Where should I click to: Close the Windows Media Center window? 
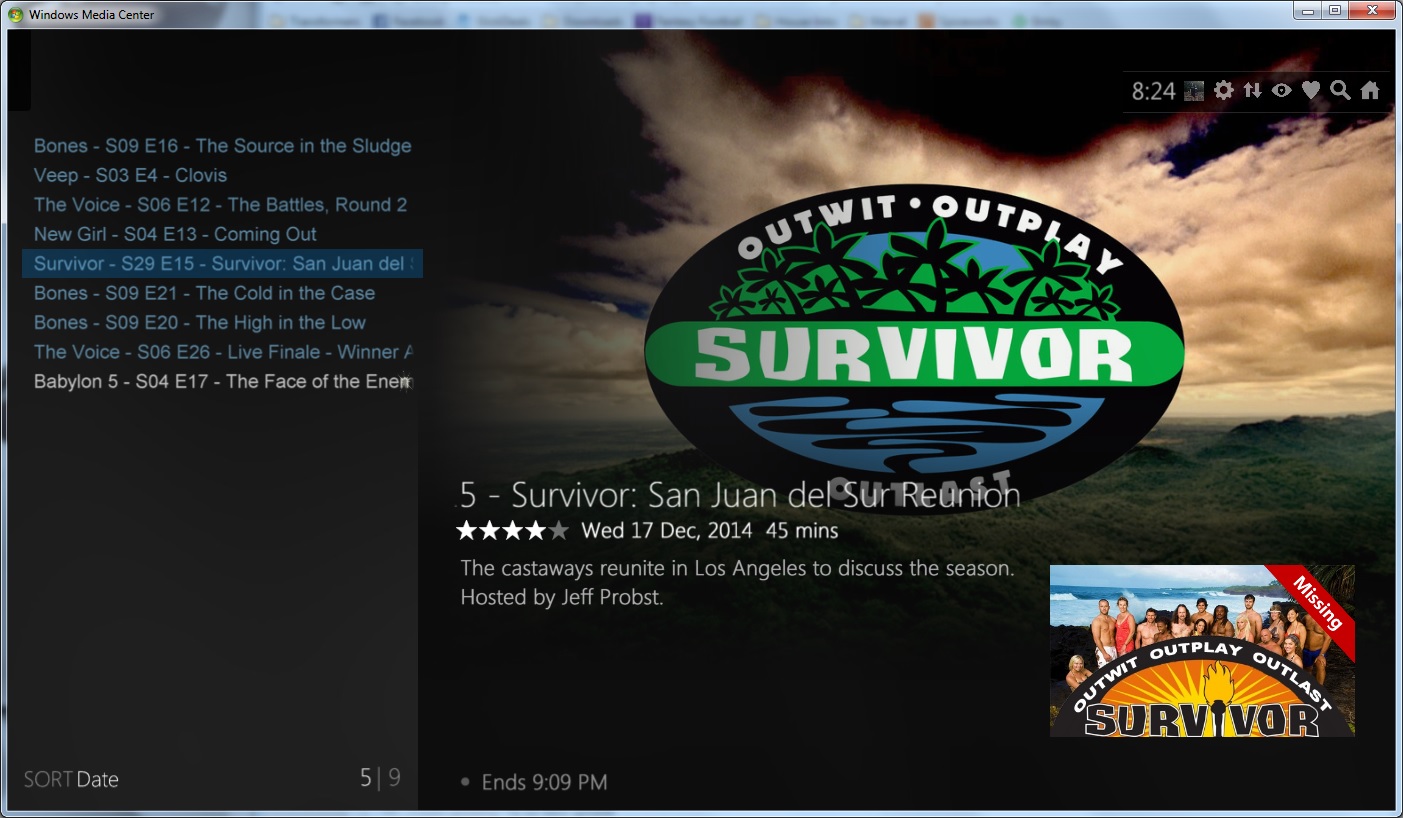coord(1372,10)
